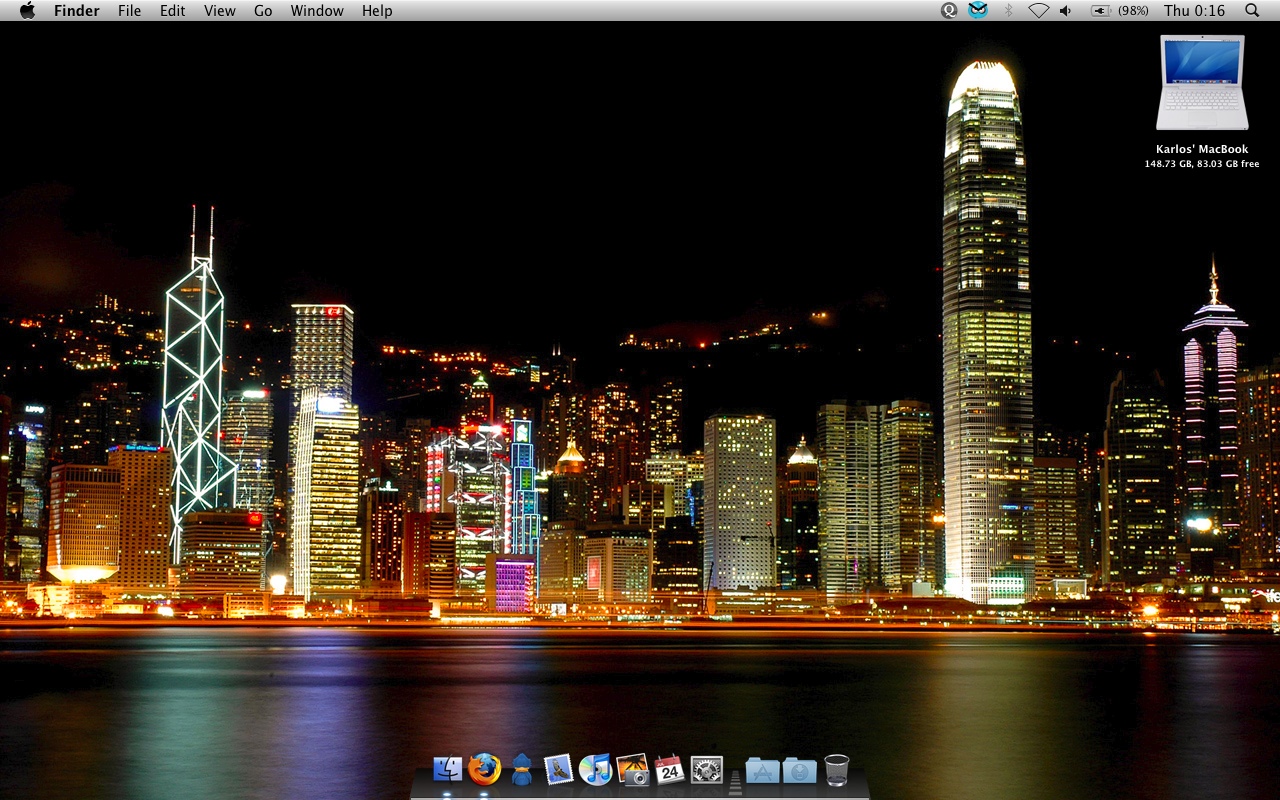Open Mail stamp icon in dock
1280x800 pixels.
click(558, 769)
